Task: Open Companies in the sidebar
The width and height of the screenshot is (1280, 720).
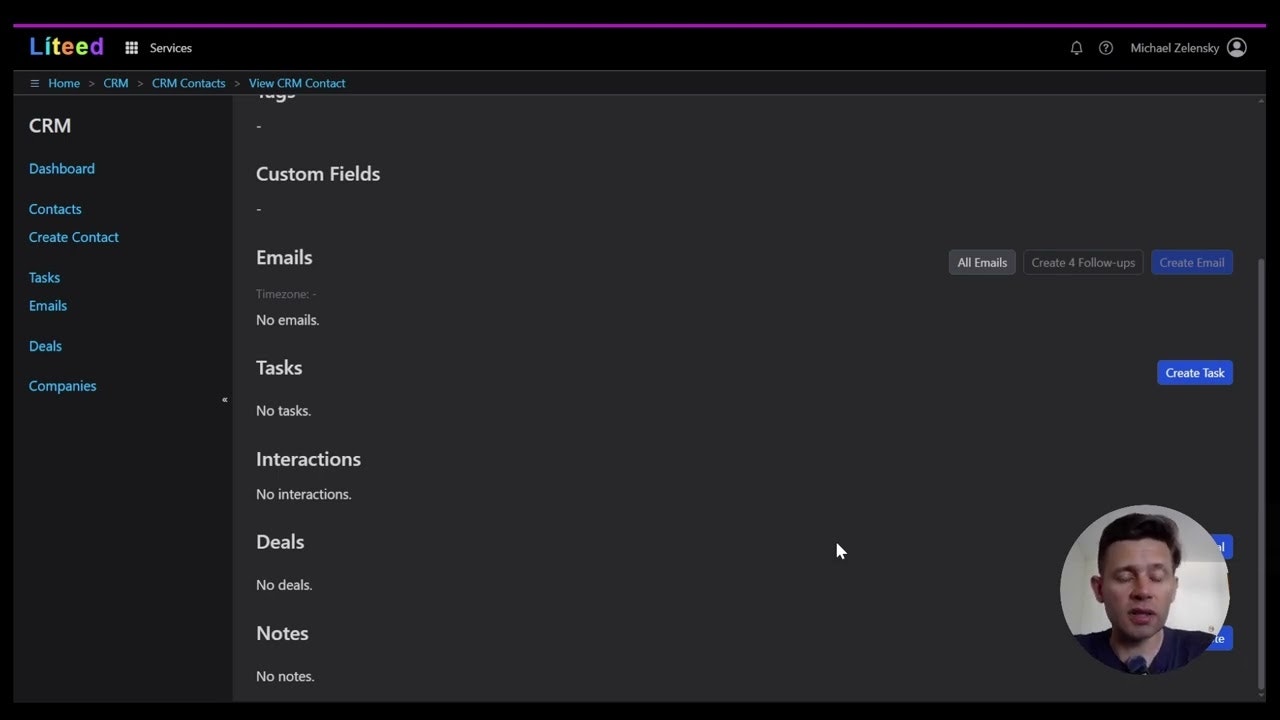Action: [62, 385]
